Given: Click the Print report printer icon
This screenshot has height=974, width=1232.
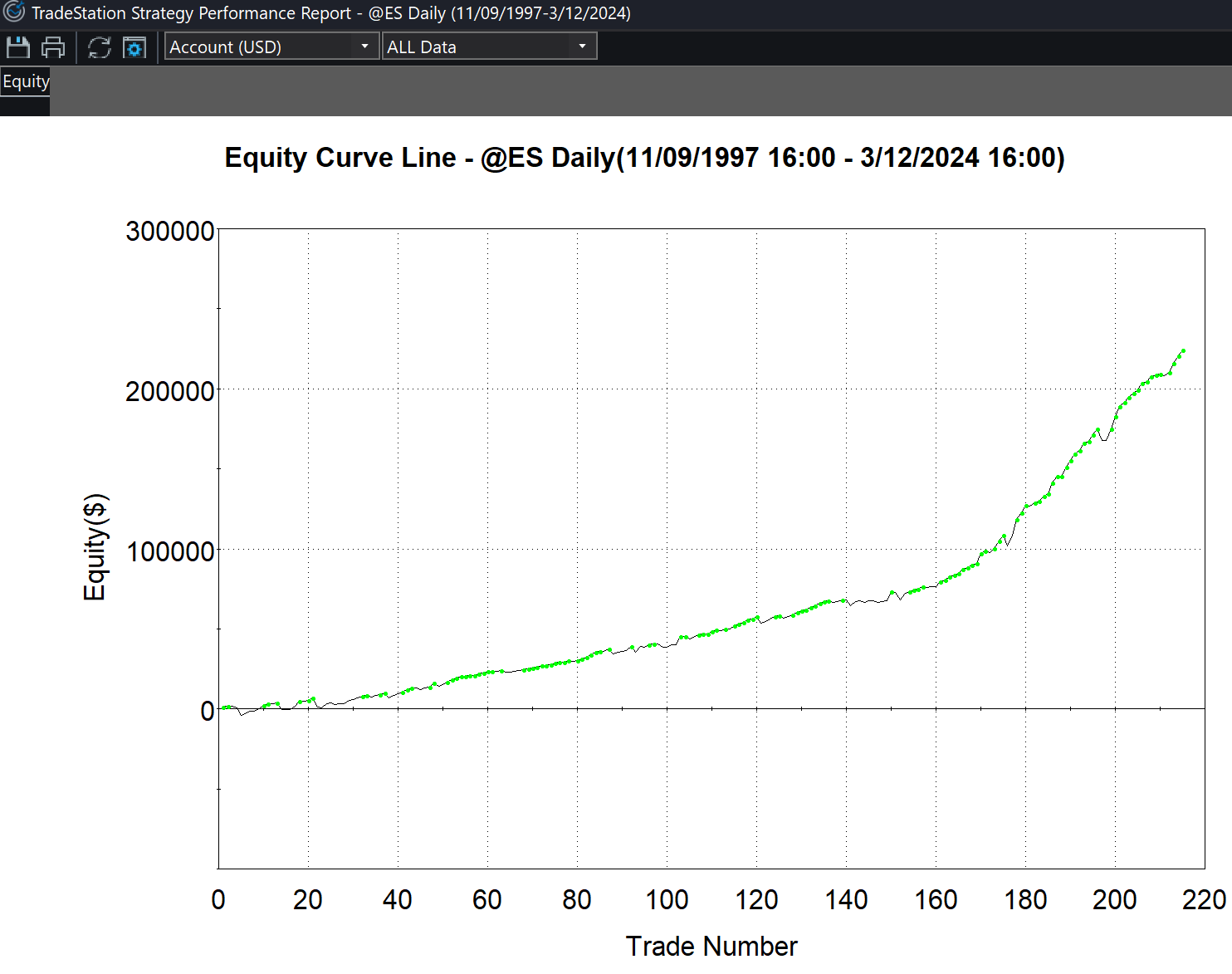Looking at the screenshot, I should click(x=53, y=47).
